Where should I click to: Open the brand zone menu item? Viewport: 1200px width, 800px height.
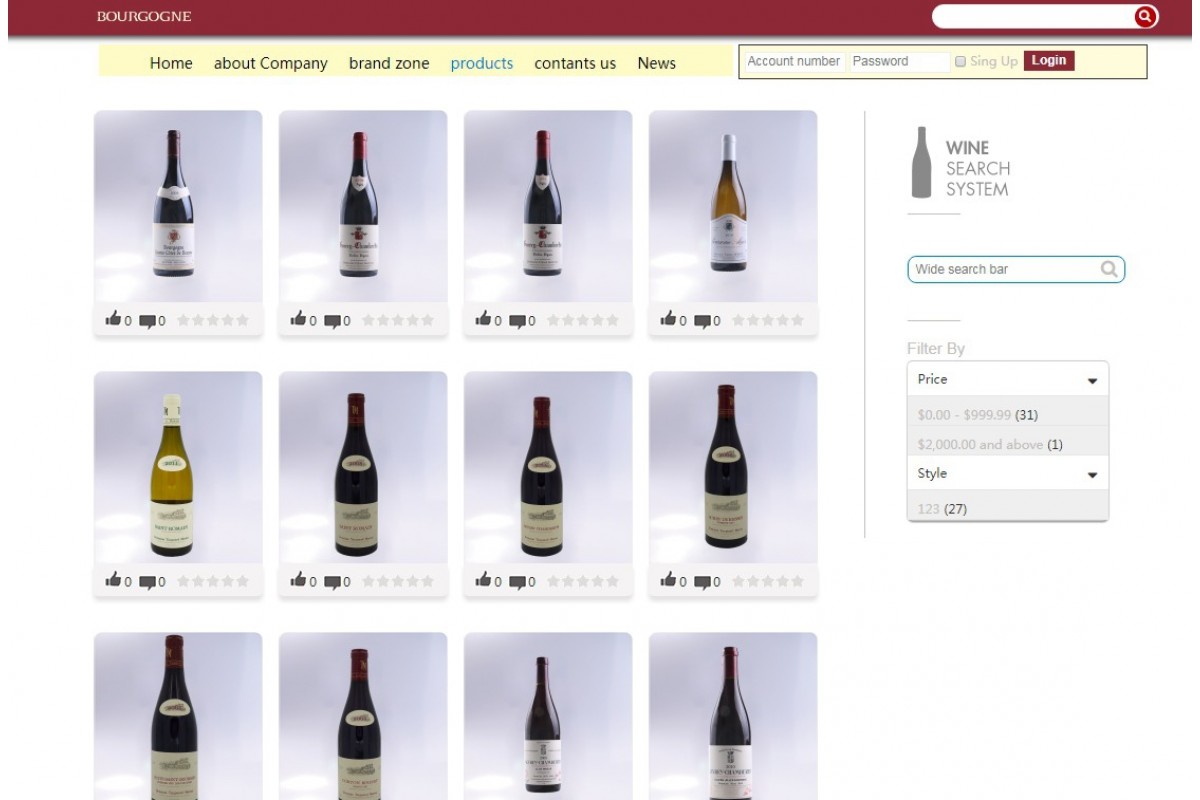pyautogui.click(x=389, y=63)
